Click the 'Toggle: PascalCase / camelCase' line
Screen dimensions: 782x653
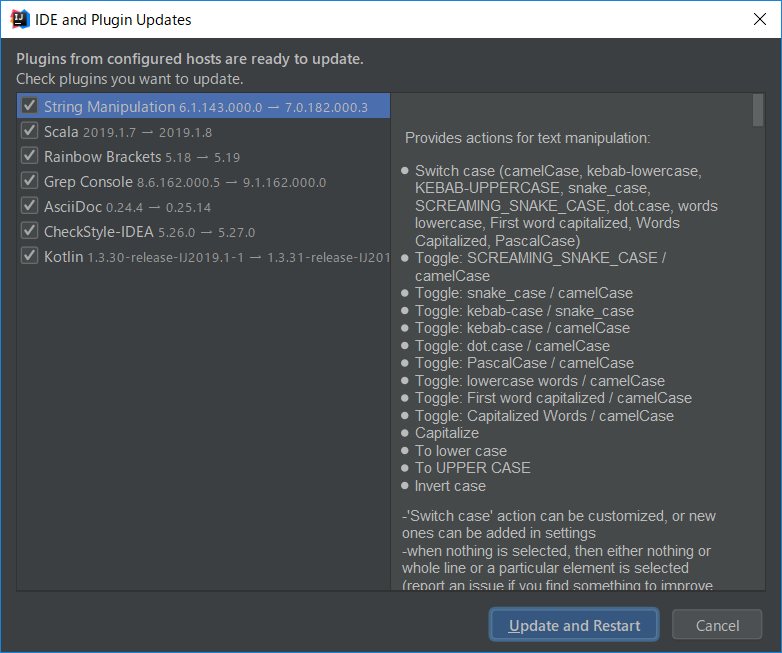(524, 363)
